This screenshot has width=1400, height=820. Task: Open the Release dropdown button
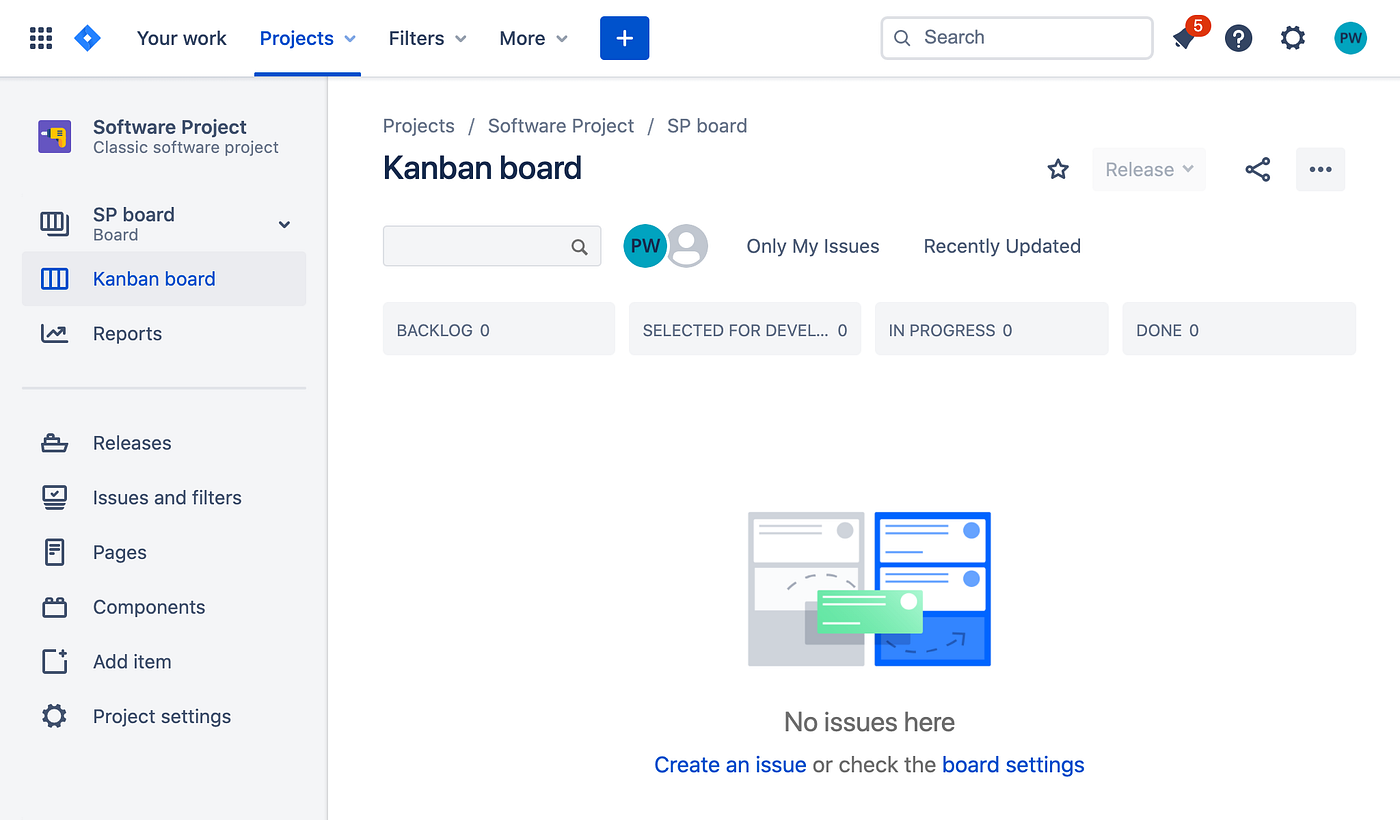(x=1149, y=169)
